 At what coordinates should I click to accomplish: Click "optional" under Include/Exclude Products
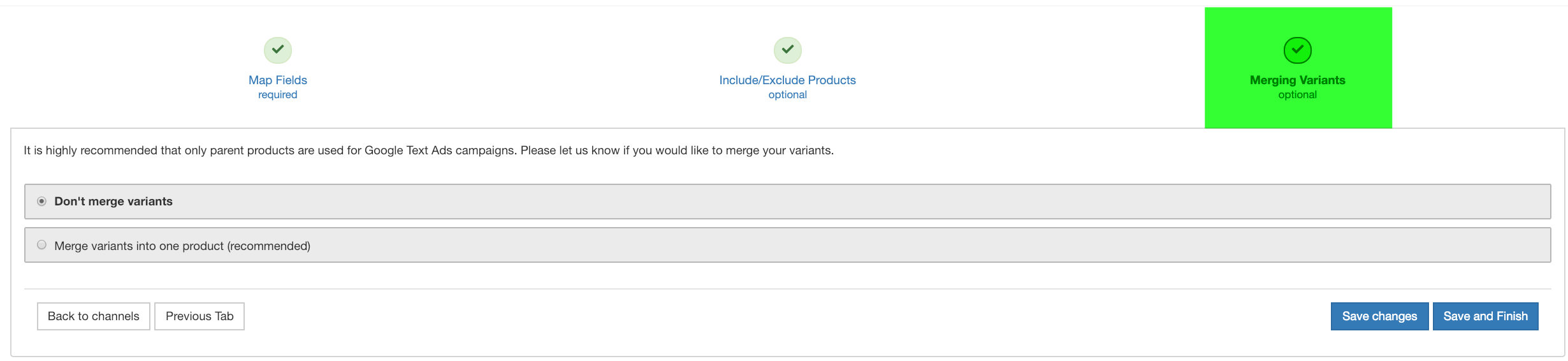pyautogui.click(x=787, y=95)
